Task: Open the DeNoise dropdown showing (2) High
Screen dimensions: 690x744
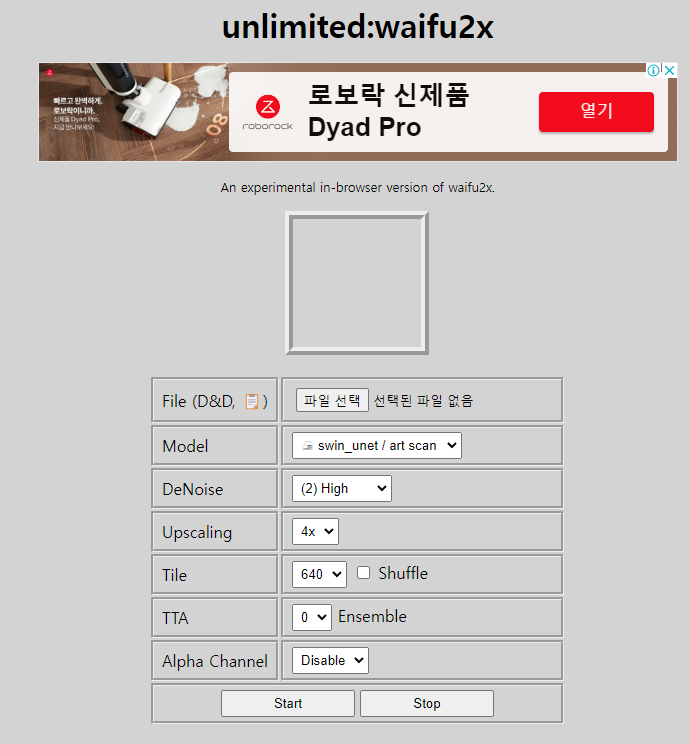Action: [x=342, y=488]
